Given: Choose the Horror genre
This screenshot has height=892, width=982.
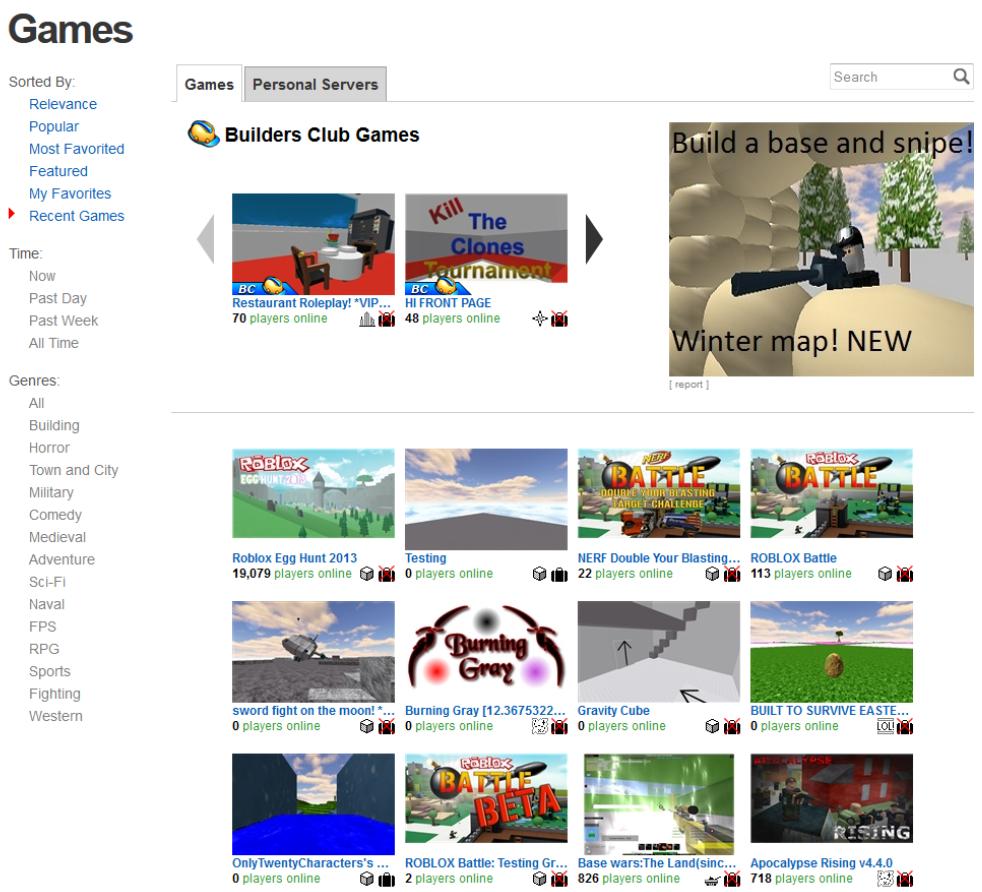Looking at the screenshot, I should (x=49, y=448).
